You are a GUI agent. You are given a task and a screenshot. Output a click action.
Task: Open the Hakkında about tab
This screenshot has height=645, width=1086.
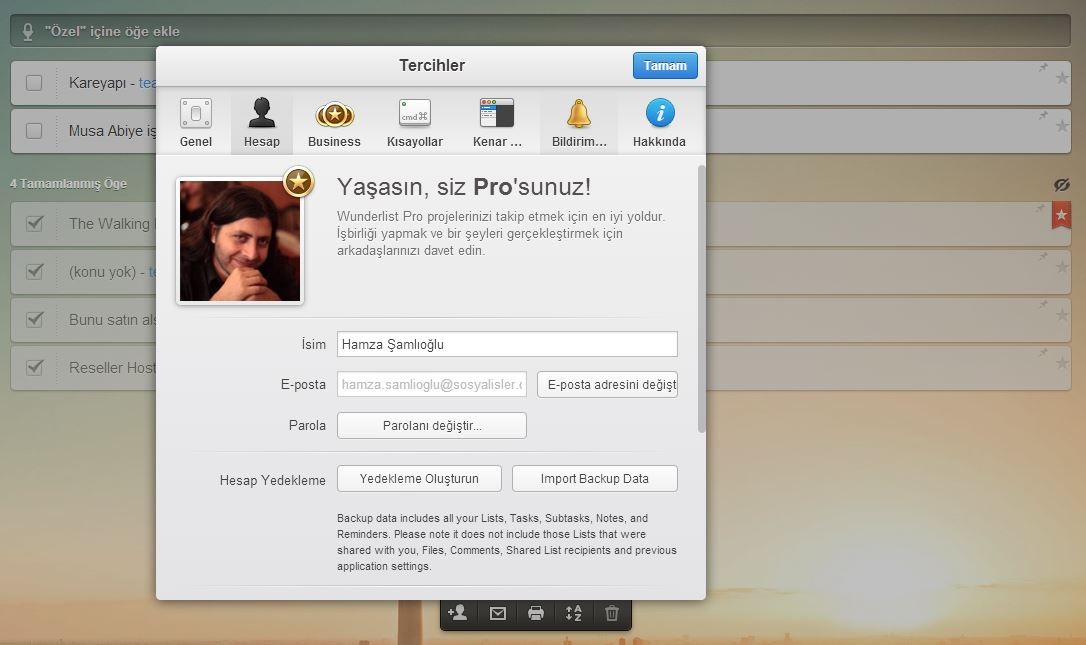(x=659, y=123)
